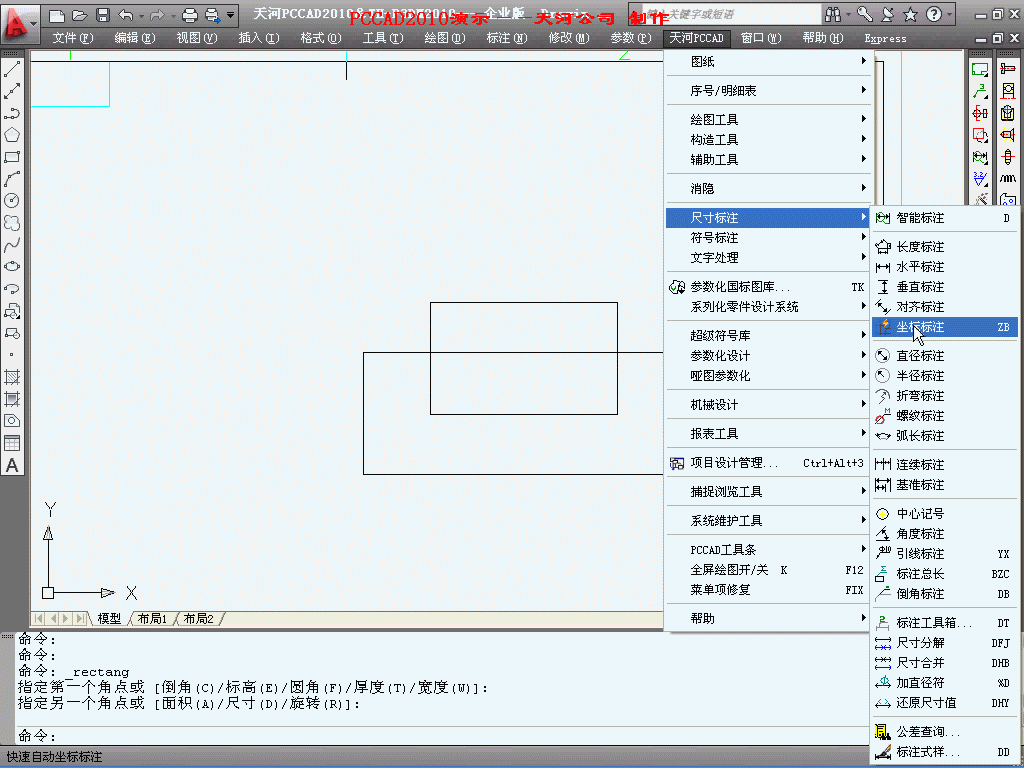Choose 螺纹标注 menu entry
The image size is (1024, 768).
[x=945, y=416]
